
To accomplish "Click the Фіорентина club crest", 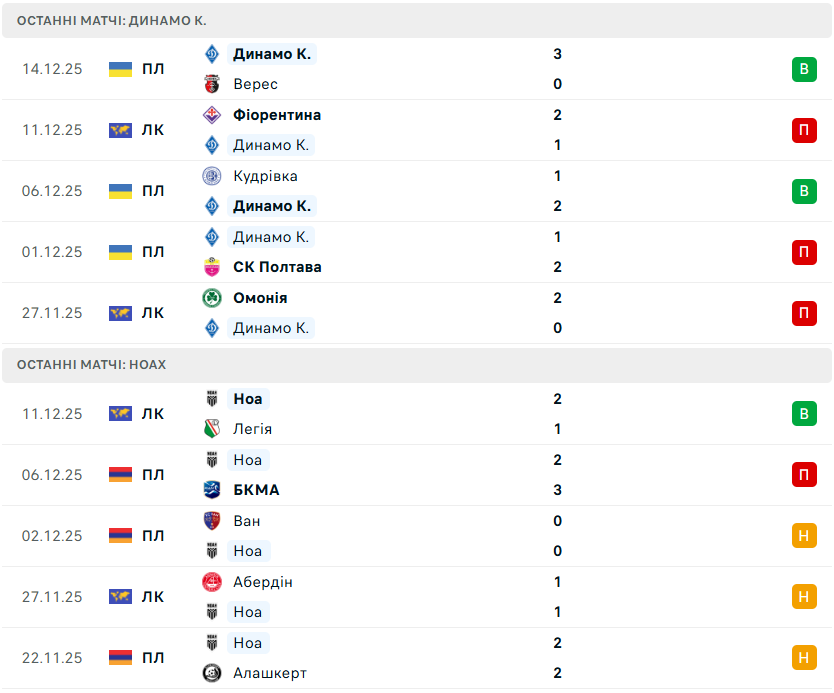I will point(211,115).
